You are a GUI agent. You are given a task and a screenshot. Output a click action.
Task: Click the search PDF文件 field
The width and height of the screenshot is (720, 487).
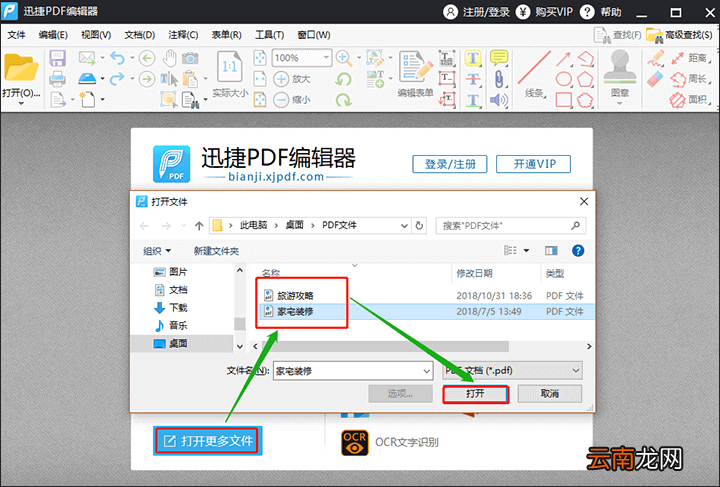[x=510, y=226]
